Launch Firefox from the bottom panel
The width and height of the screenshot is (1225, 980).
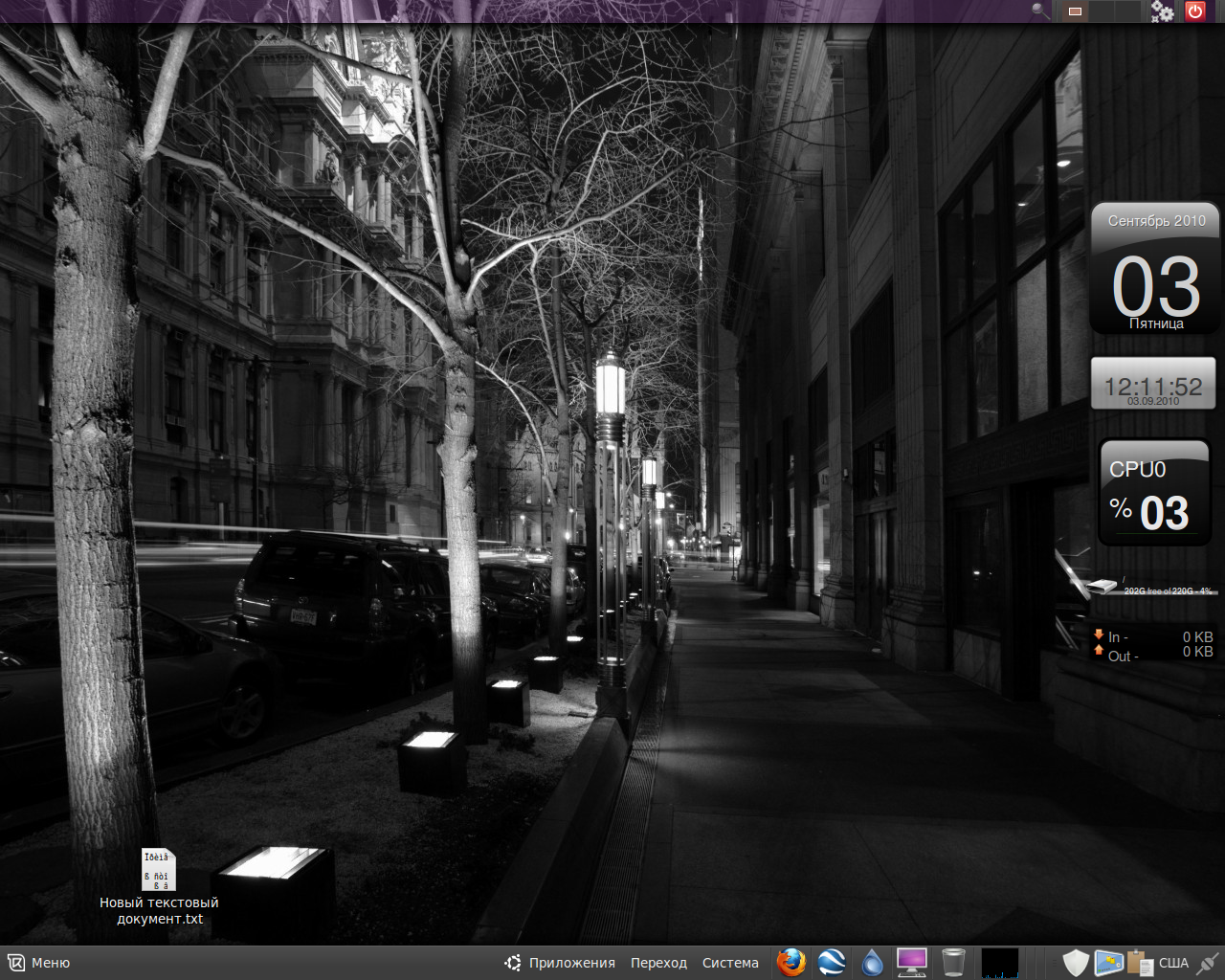pos(791,962)
